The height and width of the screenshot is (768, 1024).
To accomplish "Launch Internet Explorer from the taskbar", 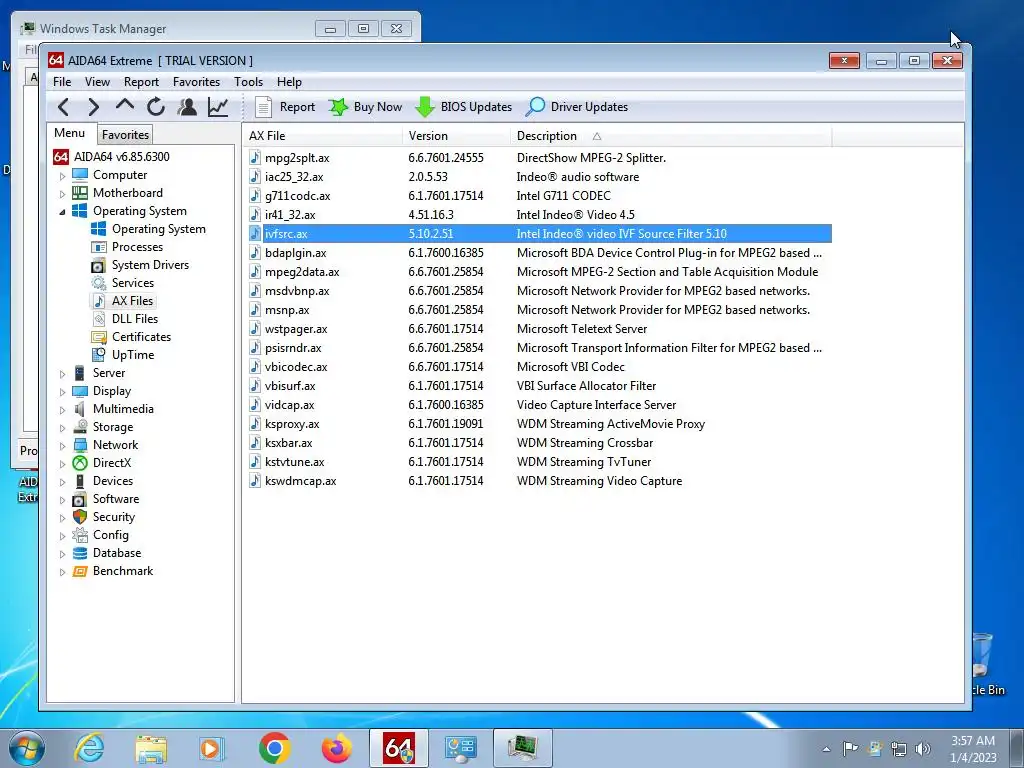I will point(89,748).
